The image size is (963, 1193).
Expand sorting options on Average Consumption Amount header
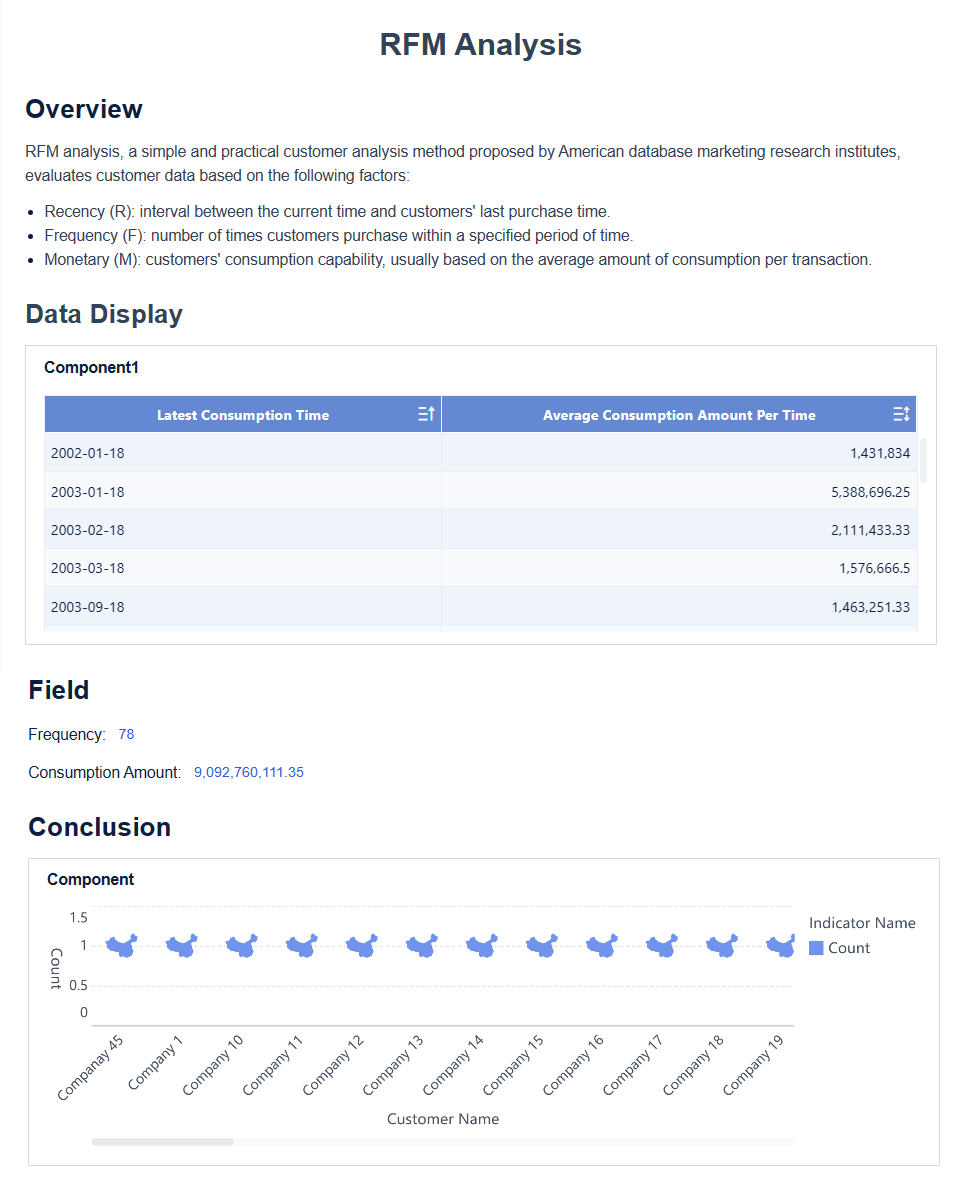900,413
